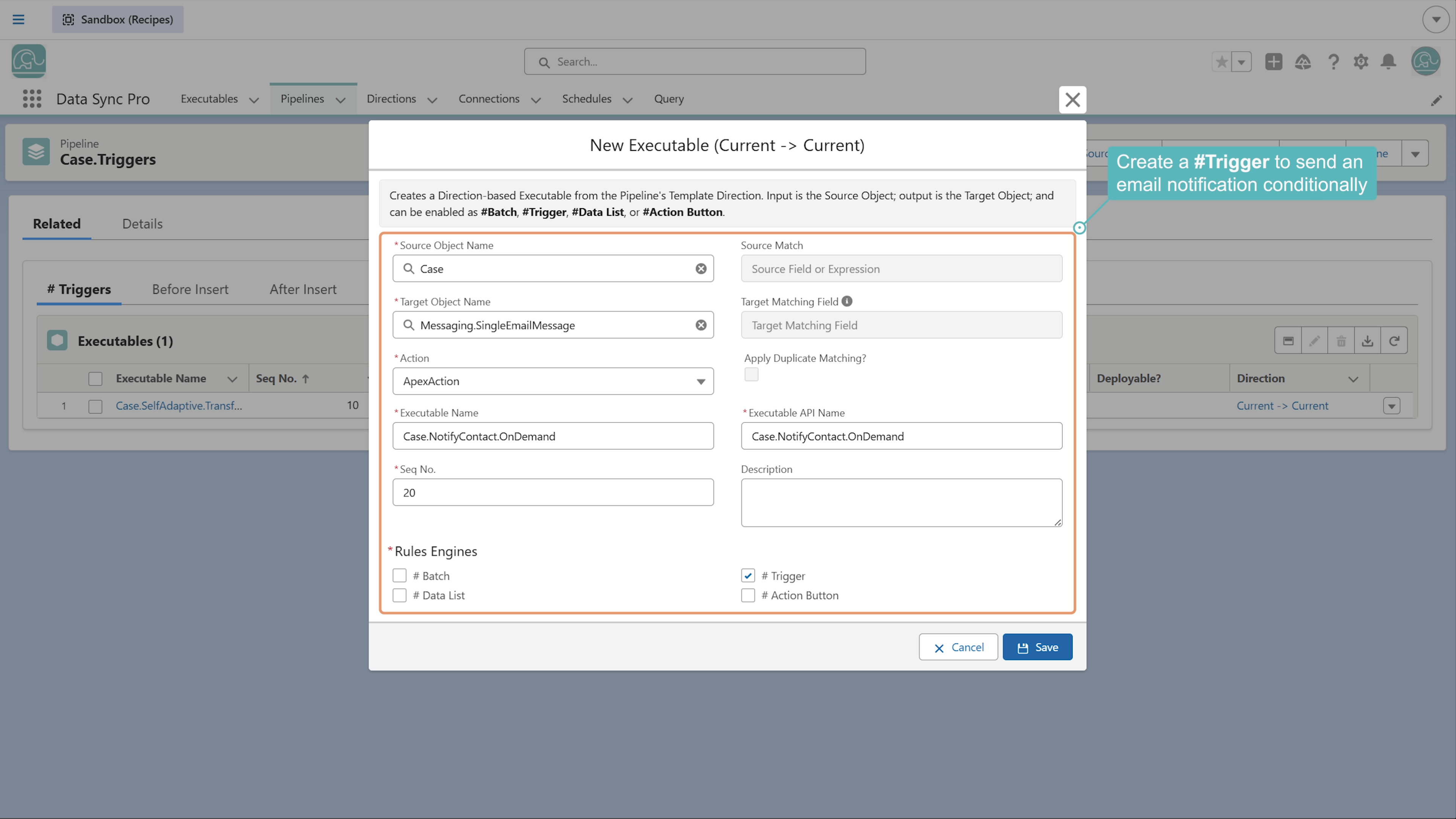Open the Case.SelfAdaptive.Transf... link
The height and width of the screenshot is (819, 1456).
tap(179, 406)
